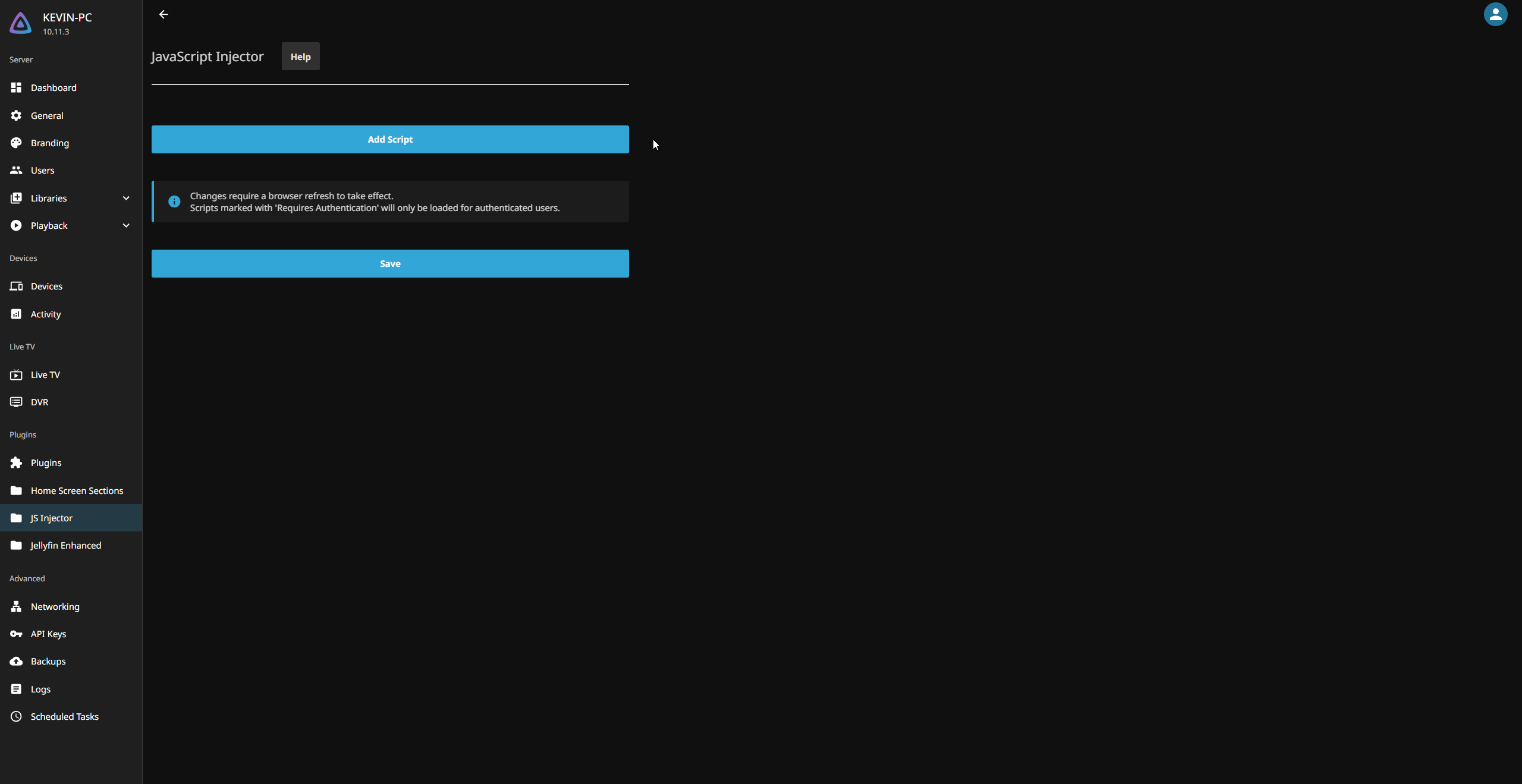The height and width of the screenshot is (784, 1522).
Task: Open the Networking settings page
Action: [x=55, y=606]
